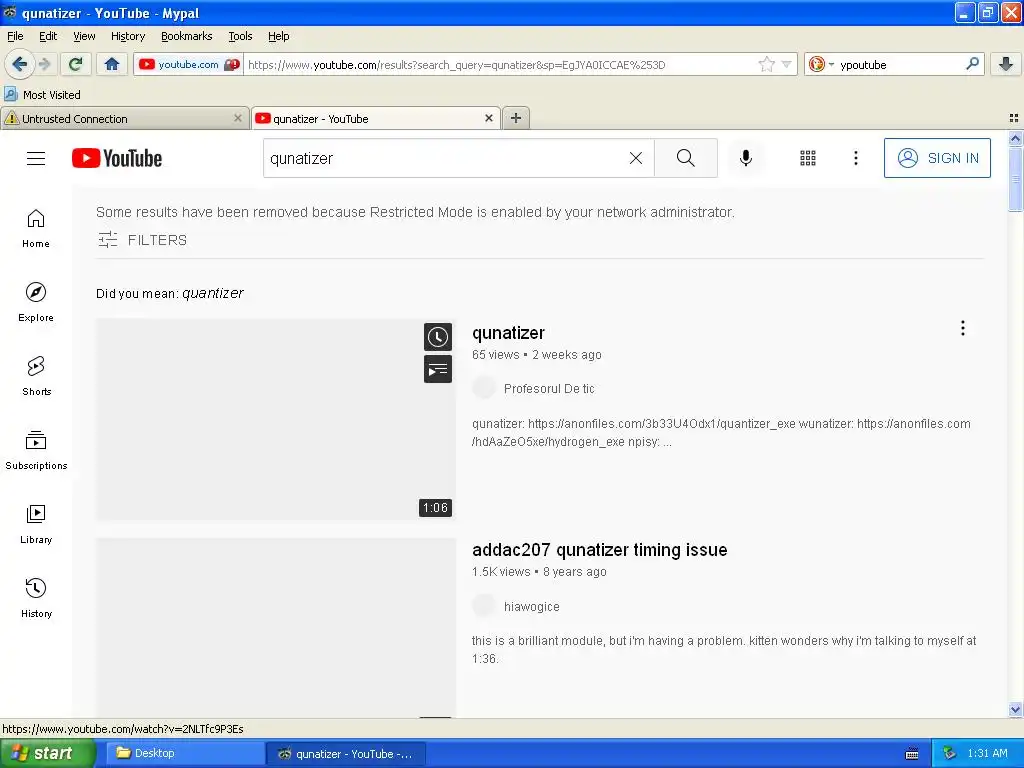Viewport: 1024px width, 768px height.
Task: Click the qunatizer video description text
Action: (721, 432)
